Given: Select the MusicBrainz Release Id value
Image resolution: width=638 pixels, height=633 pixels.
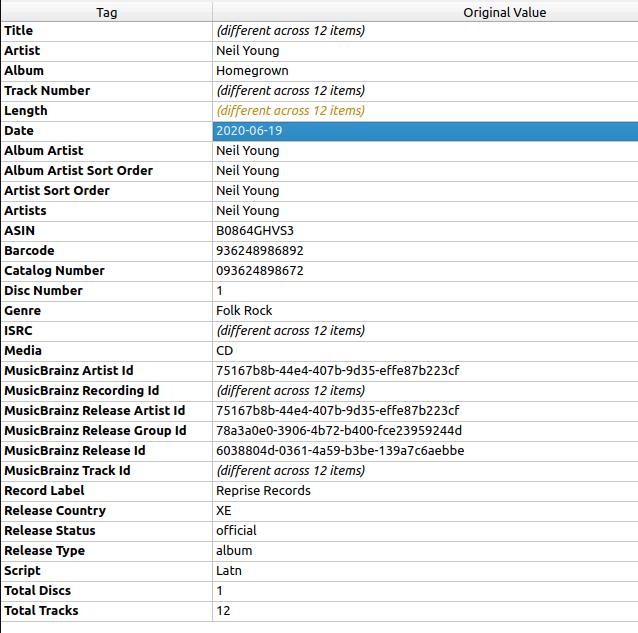Looking at the screenshot, I should pos(339,451).
